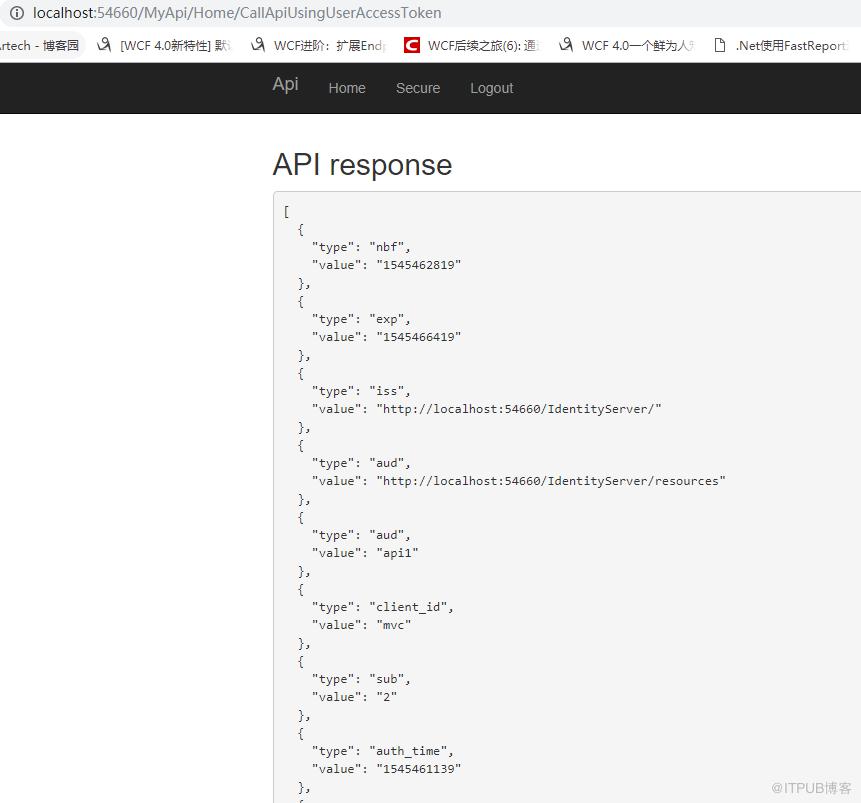
Task: Click the Api brand link in navbar
Action: 286,84
